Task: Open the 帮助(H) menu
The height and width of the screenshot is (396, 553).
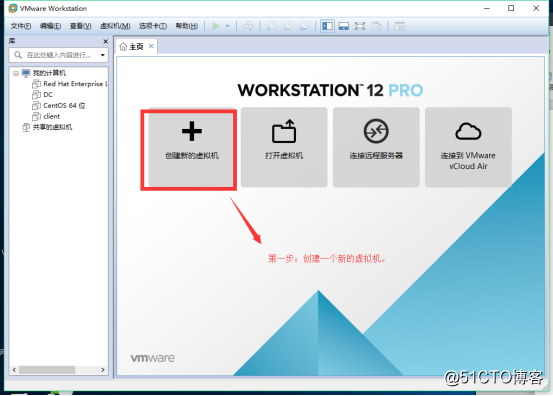Action: (187, 26)
